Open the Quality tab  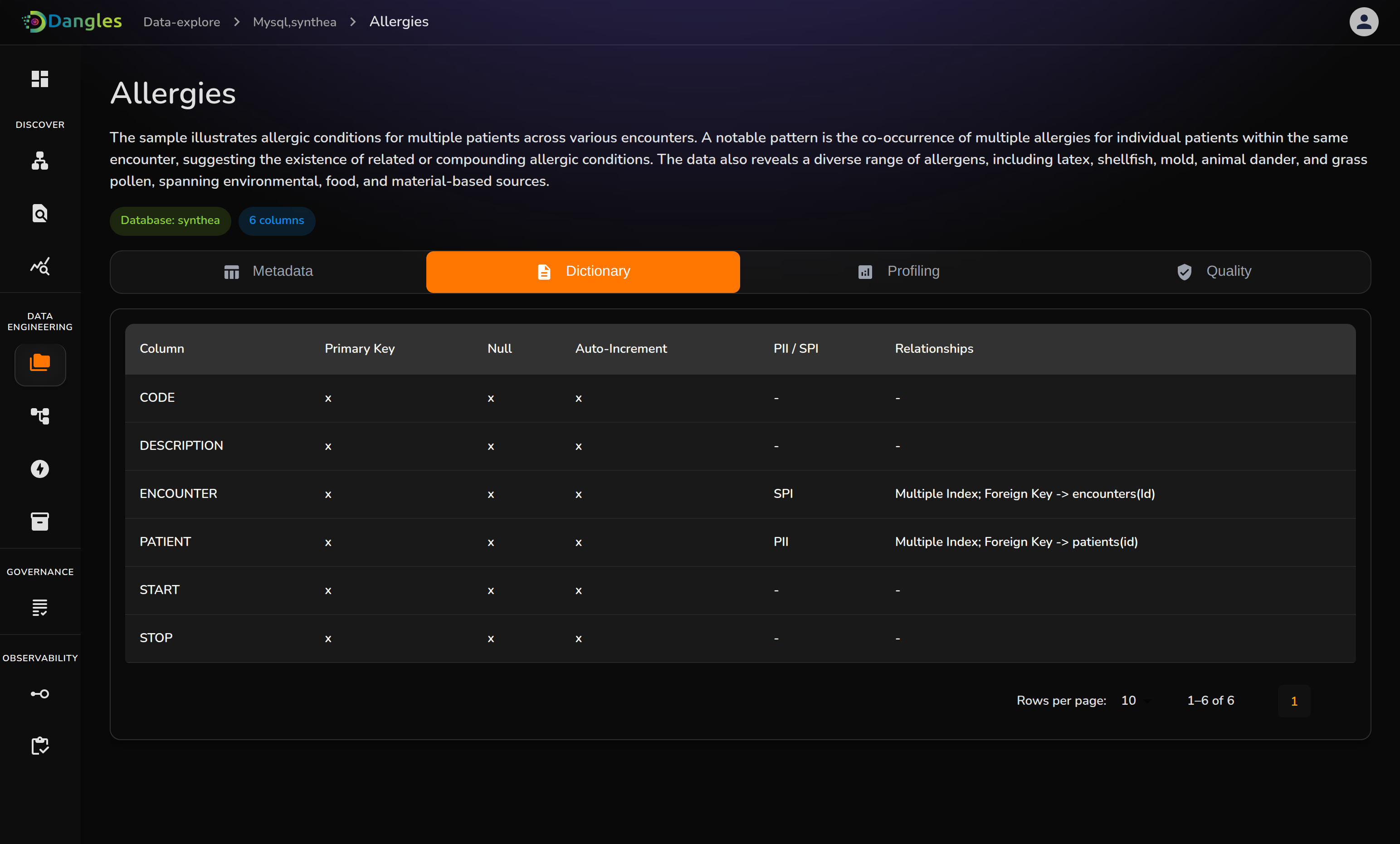[x=1213, y=272]
